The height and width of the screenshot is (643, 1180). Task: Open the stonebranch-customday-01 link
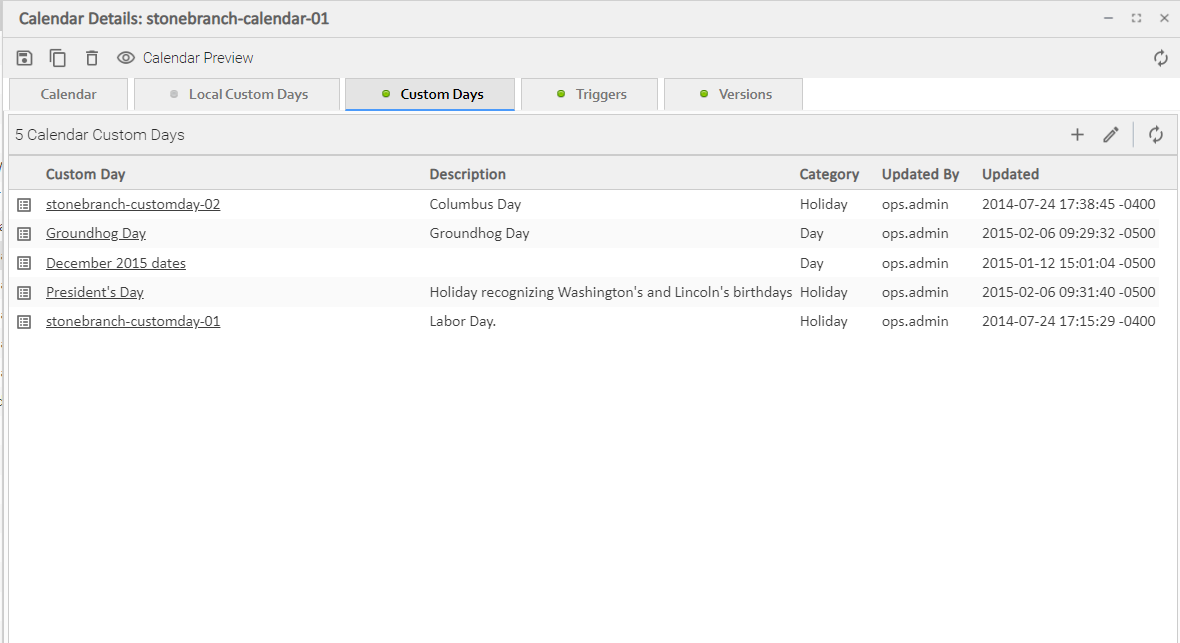tap(133, 322)
